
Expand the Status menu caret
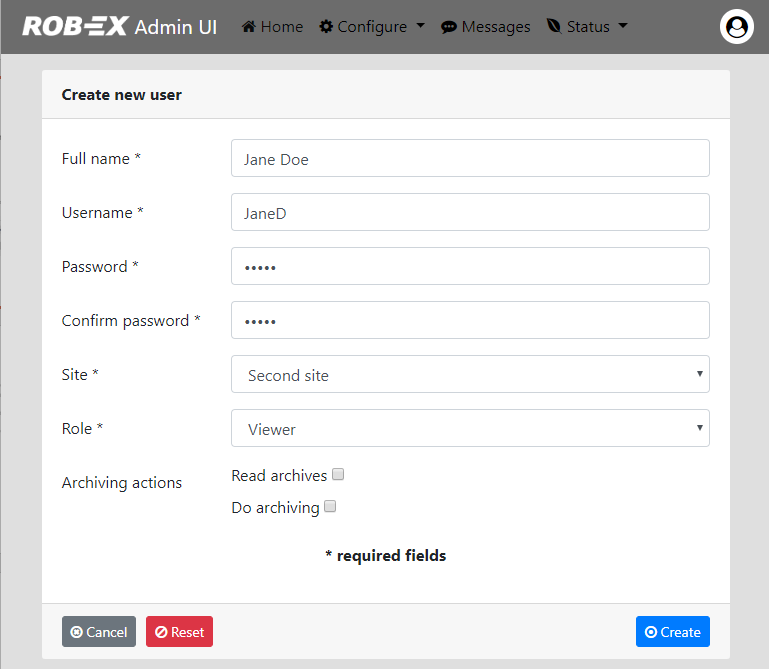[x=623, y=26]
